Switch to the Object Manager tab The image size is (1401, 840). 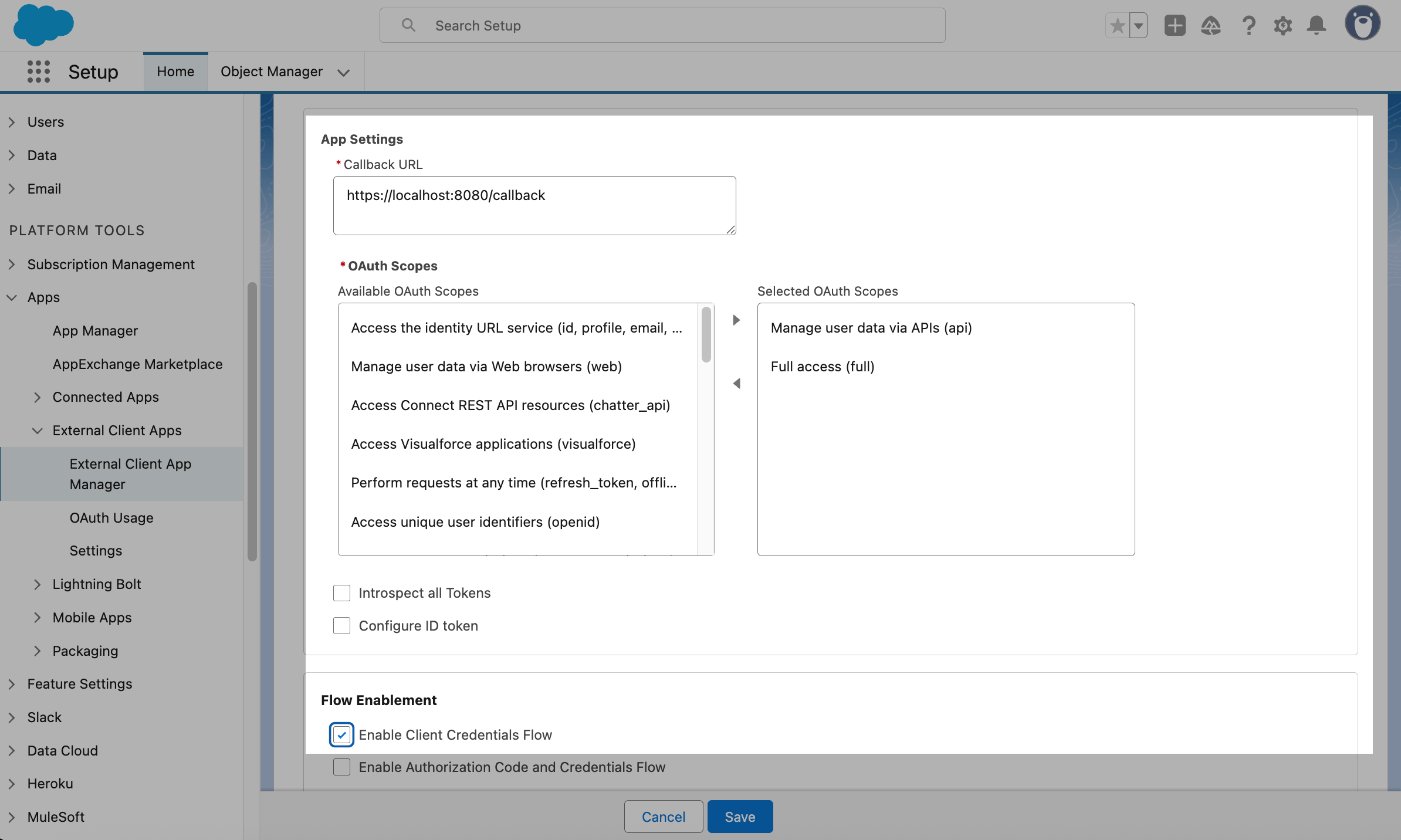click(271, 72)
